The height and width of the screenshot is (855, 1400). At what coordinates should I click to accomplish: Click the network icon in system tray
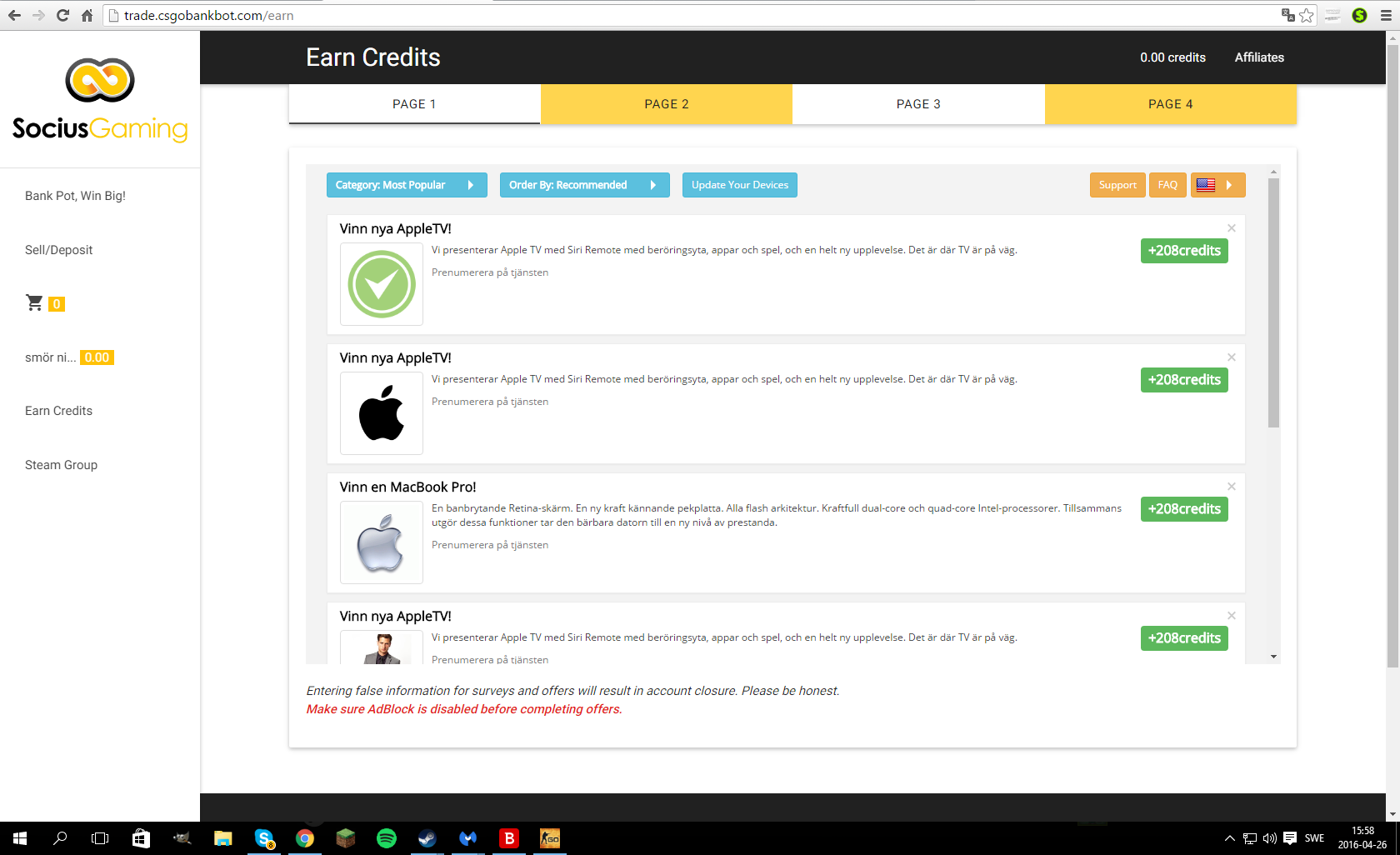tap(1250, 838)
